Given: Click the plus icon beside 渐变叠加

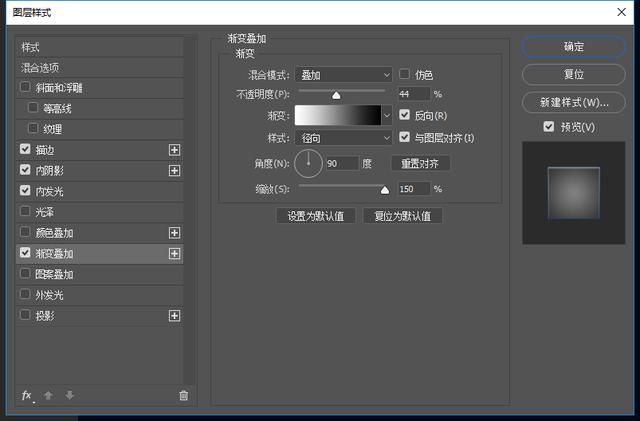Looking at the screenshot, I should tap(174, 254).
